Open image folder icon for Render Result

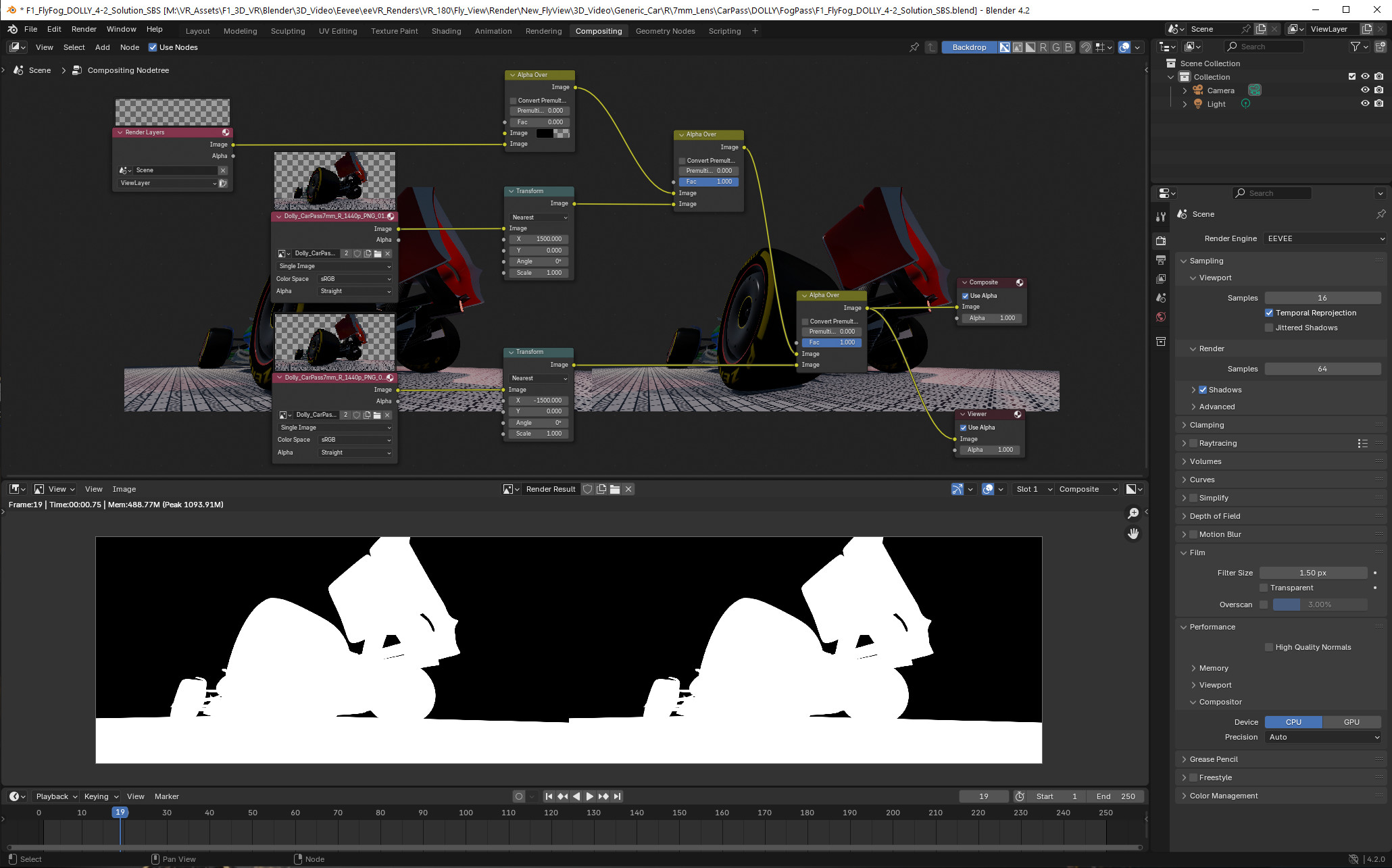pyautogui.click(x=615, y=489)
